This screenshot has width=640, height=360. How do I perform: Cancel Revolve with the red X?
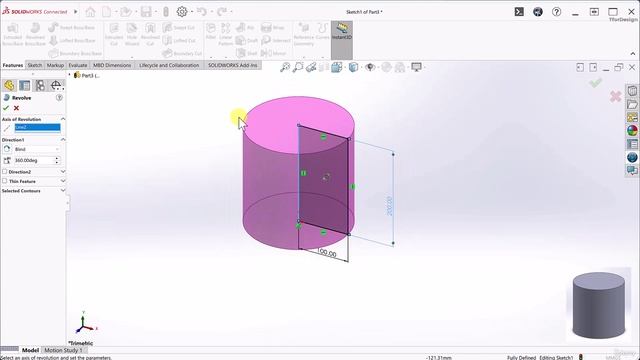point(16,108)
